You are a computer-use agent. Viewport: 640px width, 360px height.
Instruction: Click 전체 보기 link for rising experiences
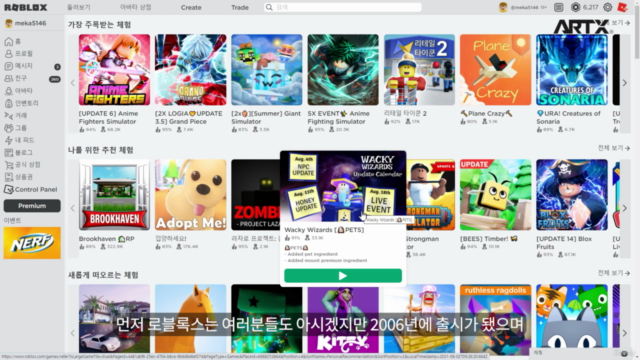click(613, 273)
